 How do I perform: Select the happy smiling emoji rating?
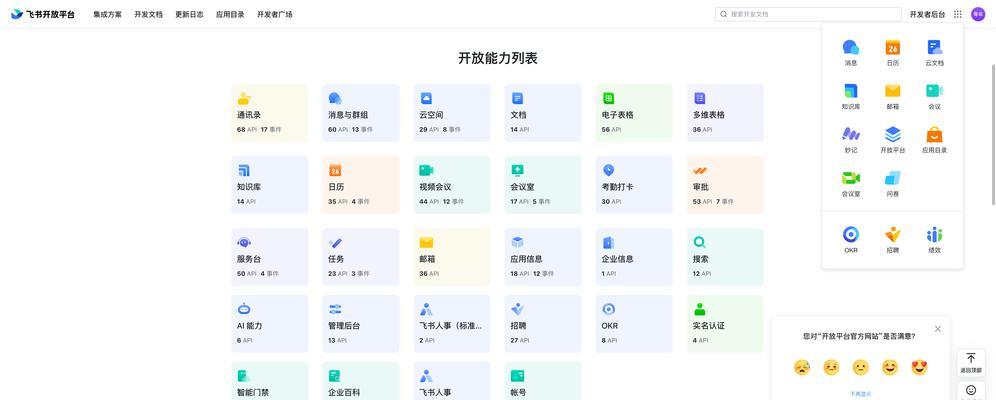coord(890,367)
